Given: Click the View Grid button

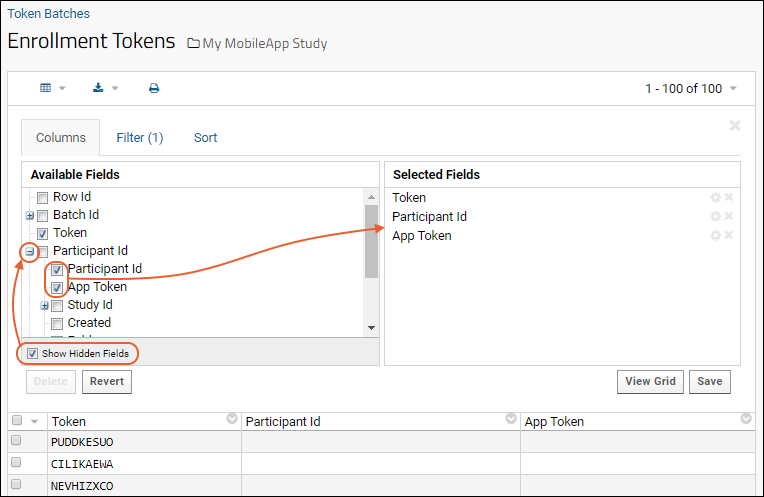Looking at the screenshot, I should coord(650,382).
